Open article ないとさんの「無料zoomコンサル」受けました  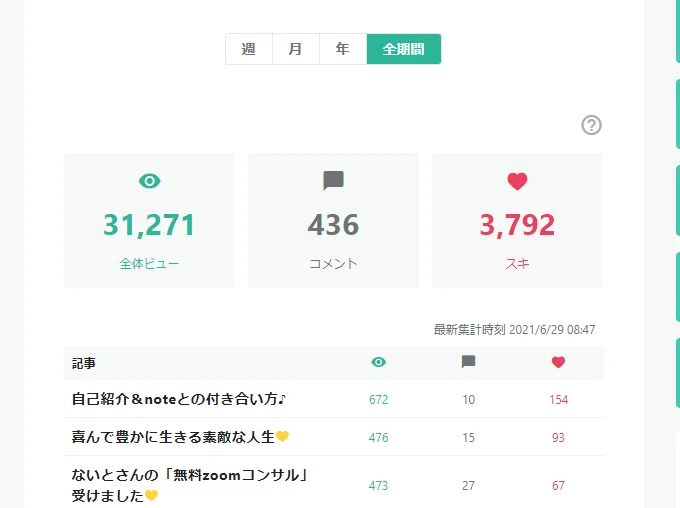[190, 485]
